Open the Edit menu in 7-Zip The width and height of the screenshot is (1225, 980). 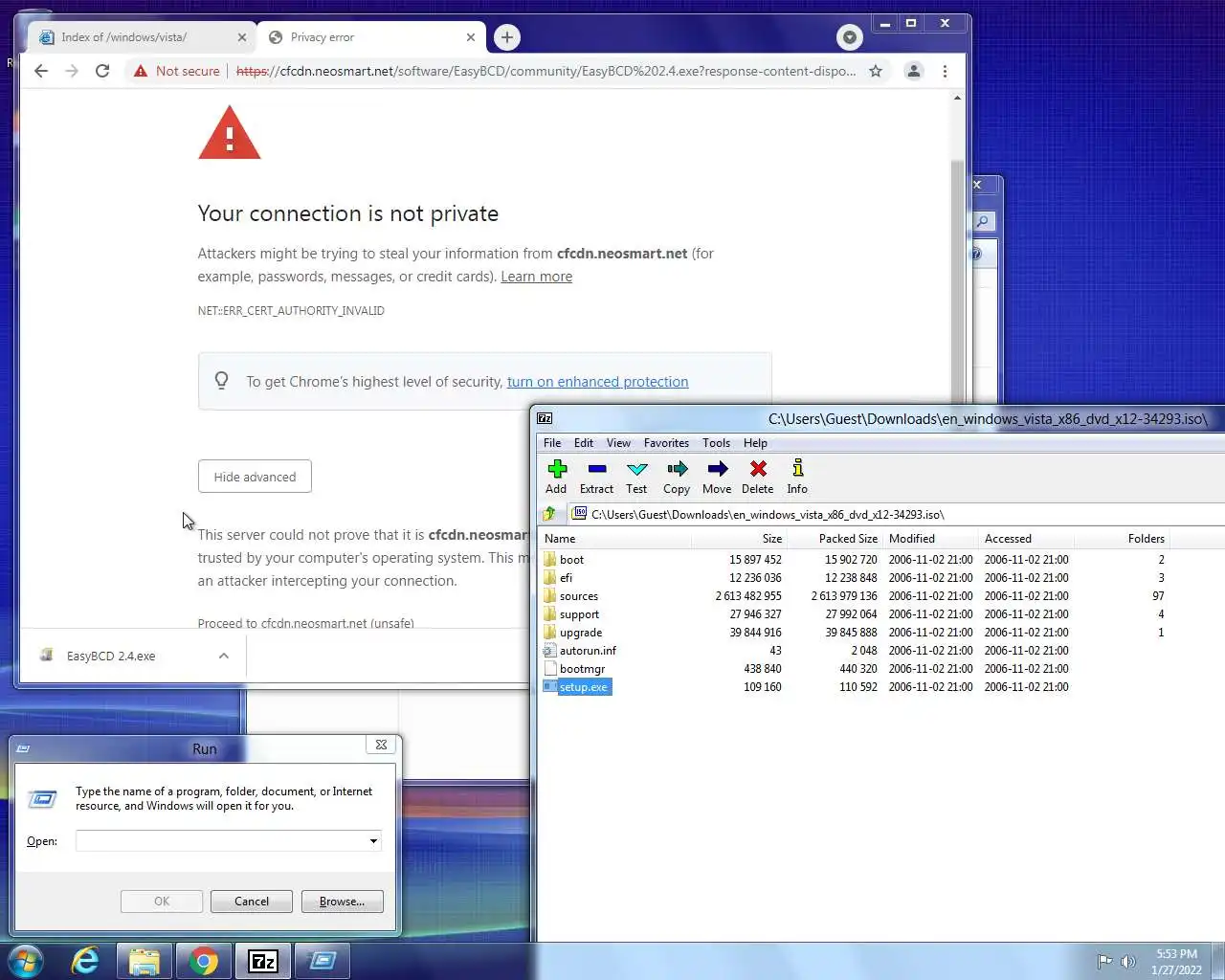(x=584, y=443)
